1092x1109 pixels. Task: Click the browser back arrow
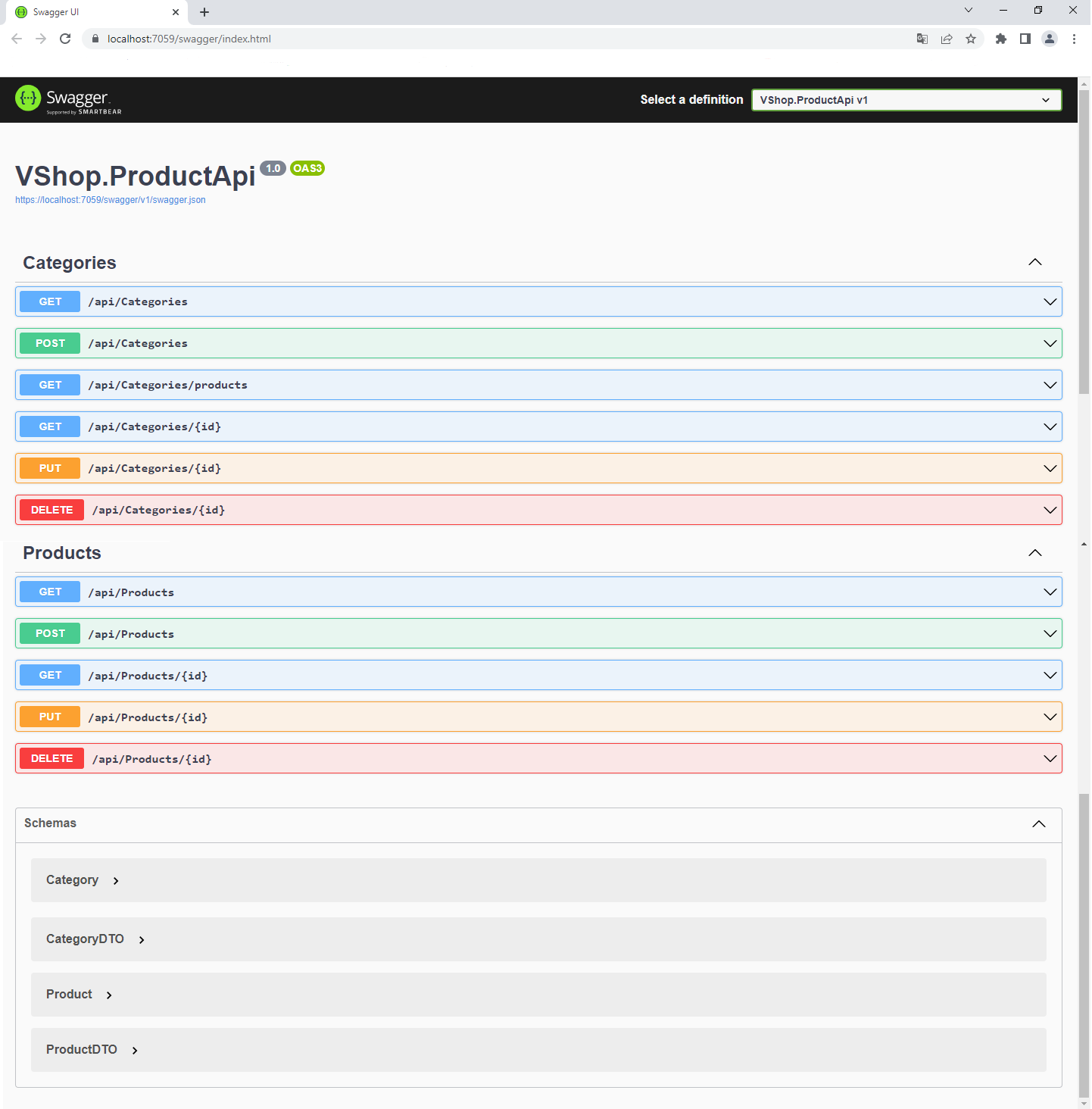point(17,39)
